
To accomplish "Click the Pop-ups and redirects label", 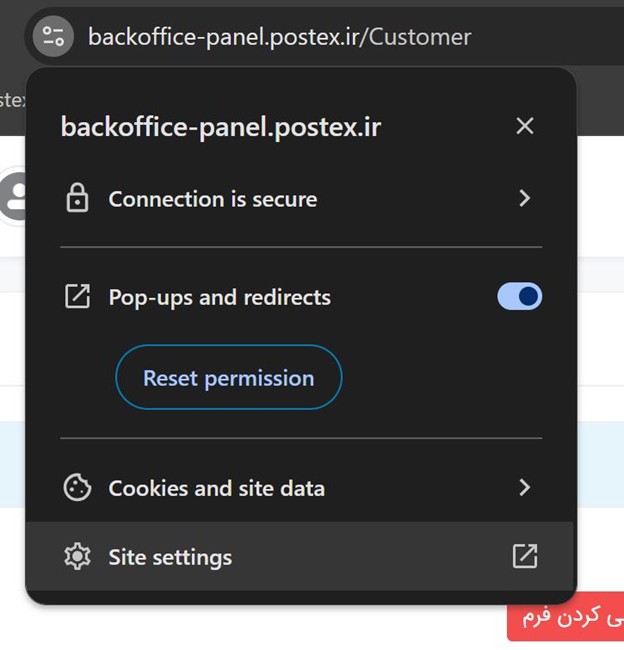I will pyautogui.click(x=220, y=297).
